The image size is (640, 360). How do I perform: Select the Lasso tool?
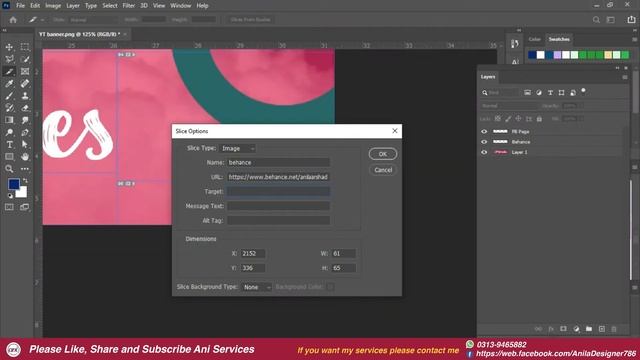click(9, 60)
